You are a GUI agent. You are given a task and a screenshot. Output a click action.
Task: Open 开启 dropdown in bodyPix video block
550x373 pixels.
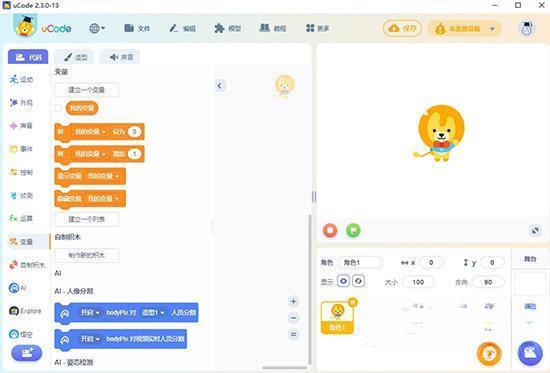(90, 339)
